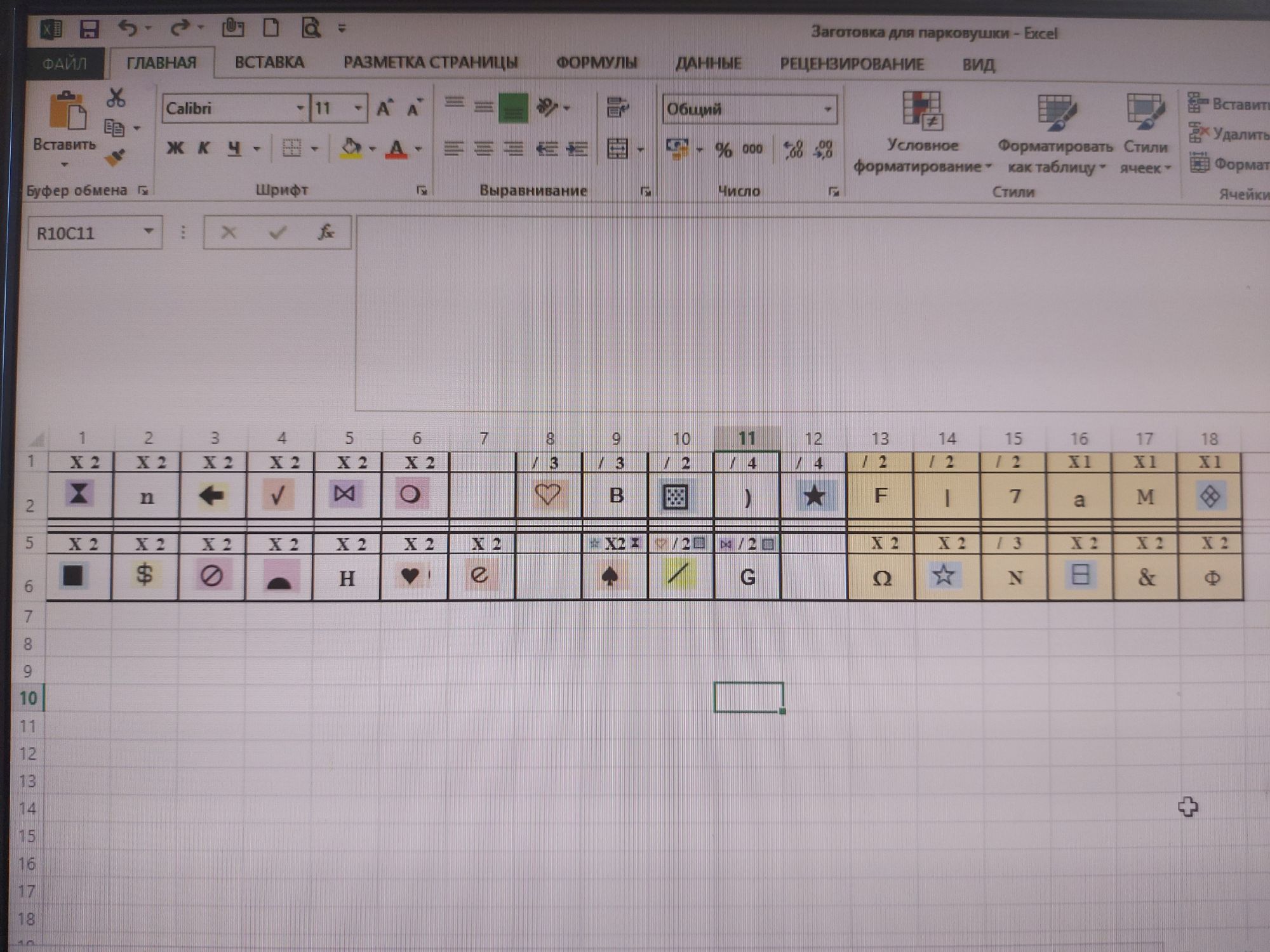1270x952 pixels.
Task: Toggle center horizontal alignment
Action: tap(483, 149)
